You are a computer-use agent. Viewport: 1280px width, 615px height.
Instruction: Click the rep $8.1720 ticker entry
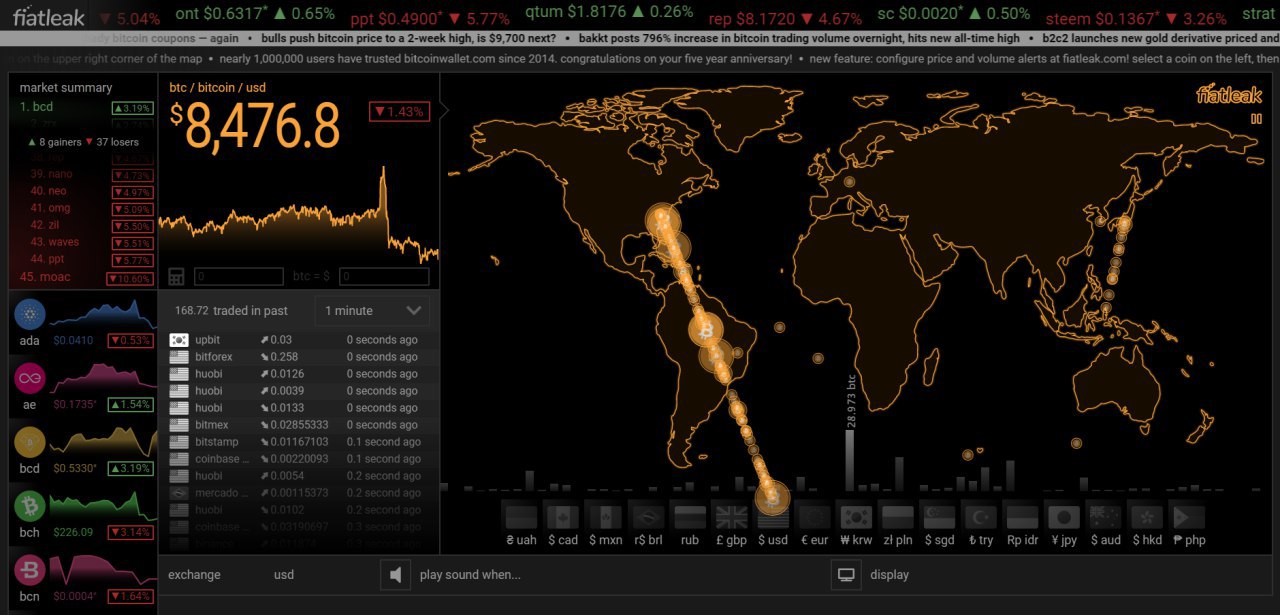click(785, 19)
